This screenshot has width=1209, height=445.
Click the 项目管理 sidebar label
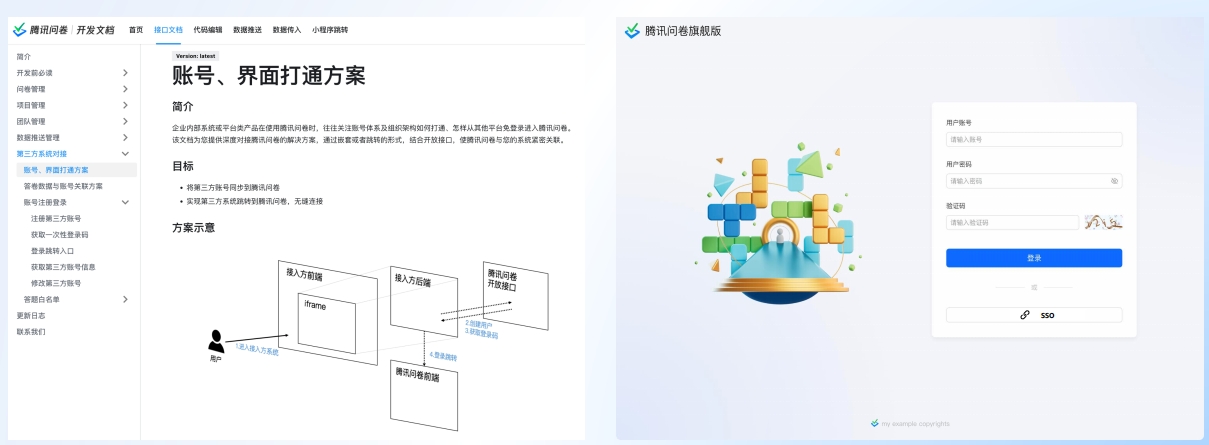(31, 105)
